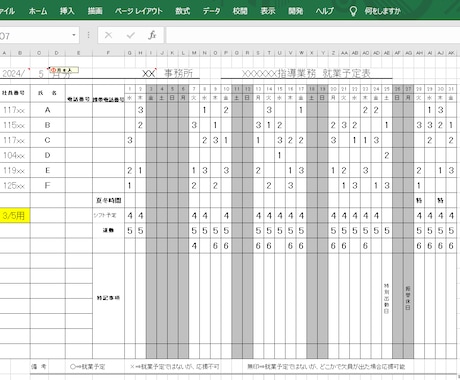Select employee number cell 117xx for A
Viewport: 460px width, 380px height.
click(15, 110)
